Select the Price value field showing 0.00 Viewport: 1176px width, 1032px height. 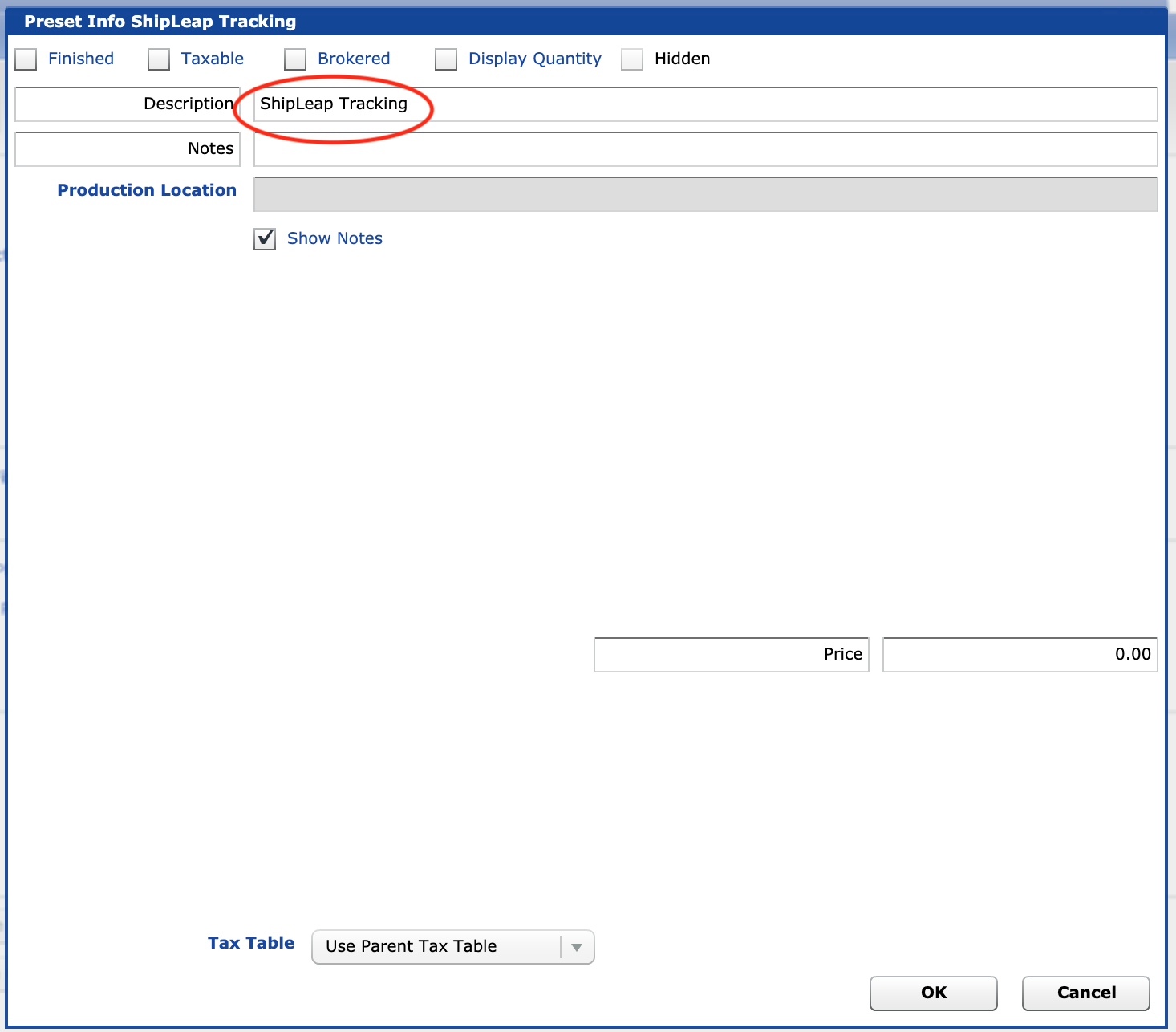point(1020,655)
